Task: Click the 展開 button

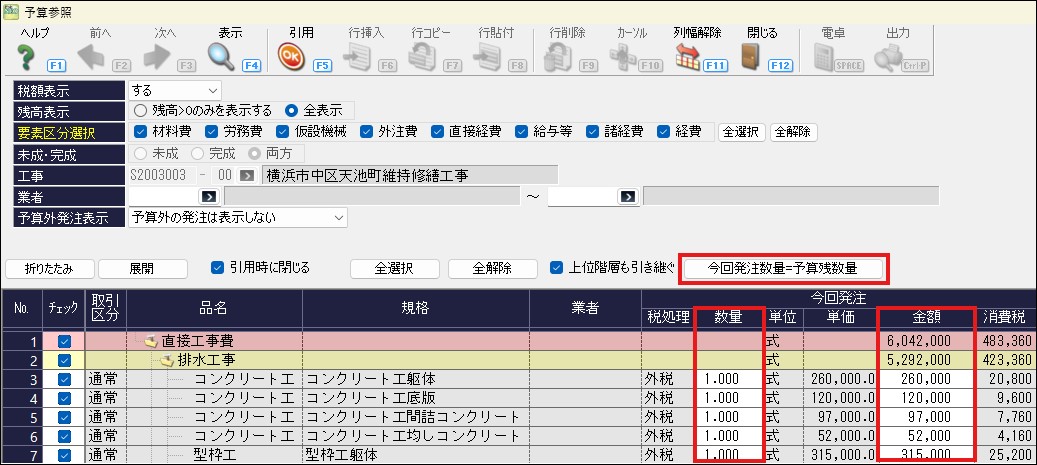Action: point(141,268)
